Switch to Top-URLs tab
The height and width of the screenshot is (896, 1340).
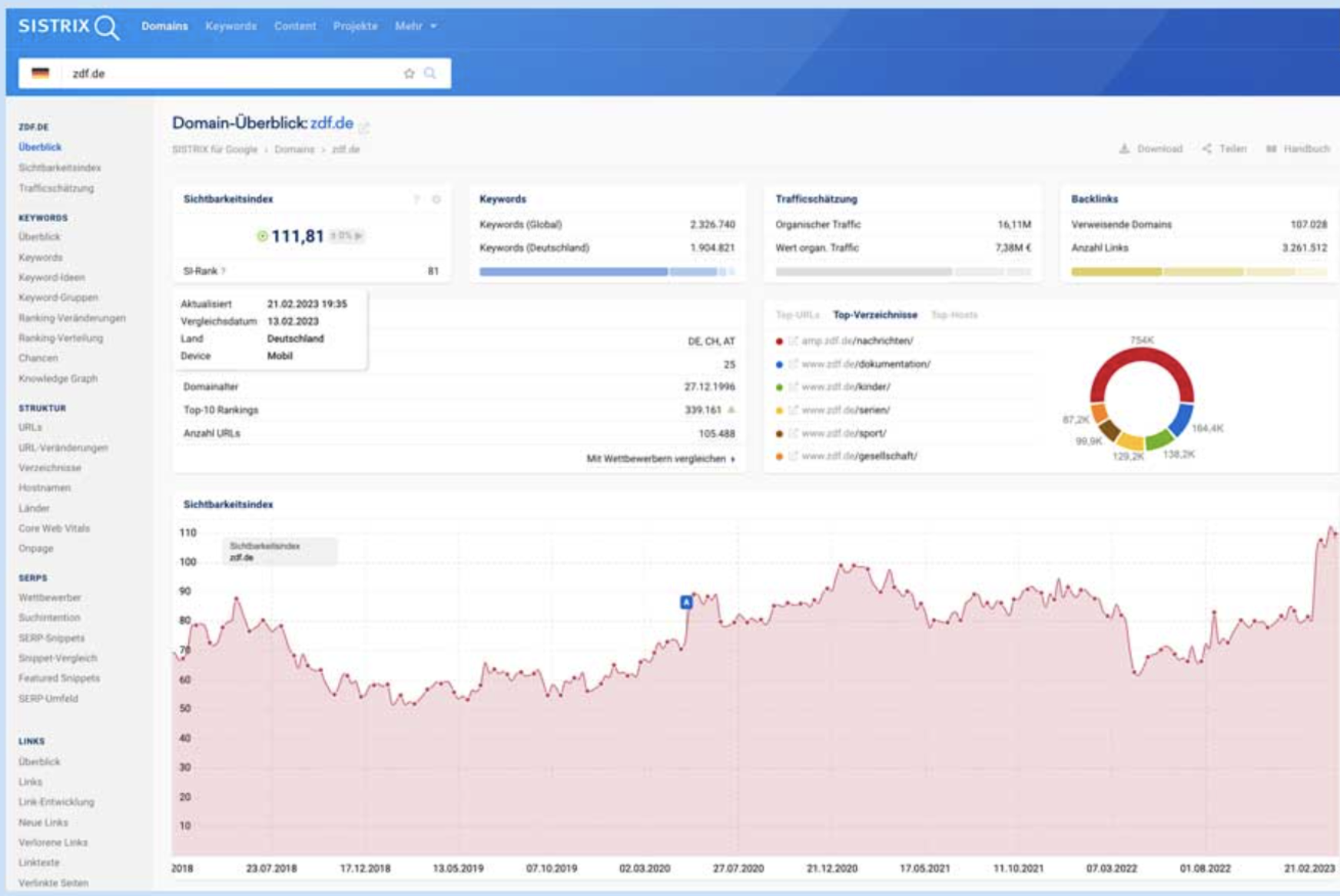(x=797, y=315)
